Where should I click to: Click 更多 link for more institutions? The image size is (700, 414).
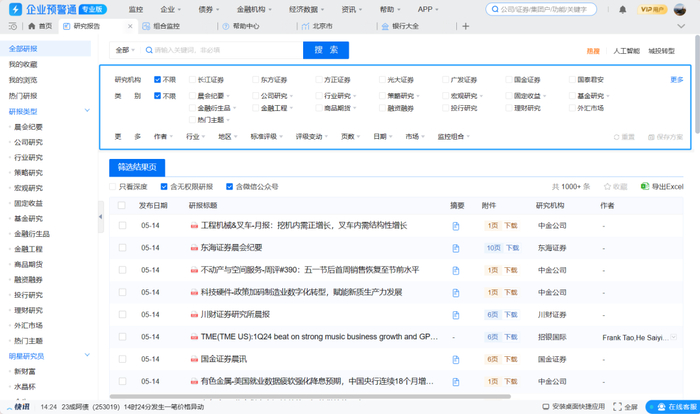pos(676,80)
